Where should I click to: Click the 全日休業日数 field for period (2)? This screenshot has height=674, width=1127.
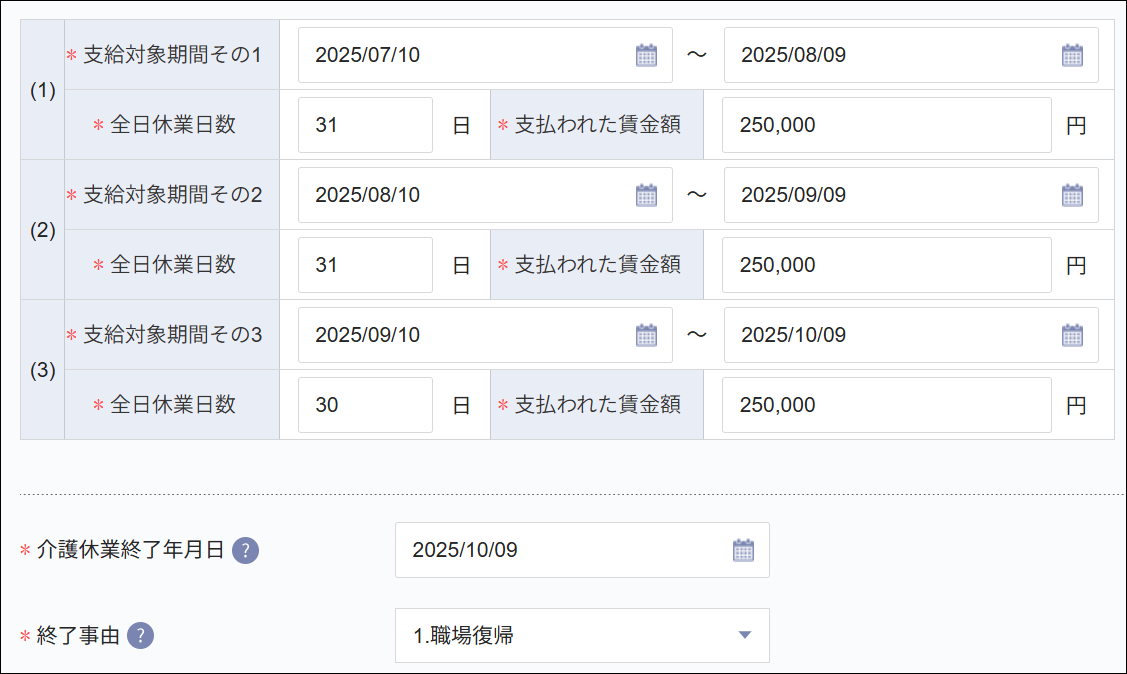coord(365,264)
